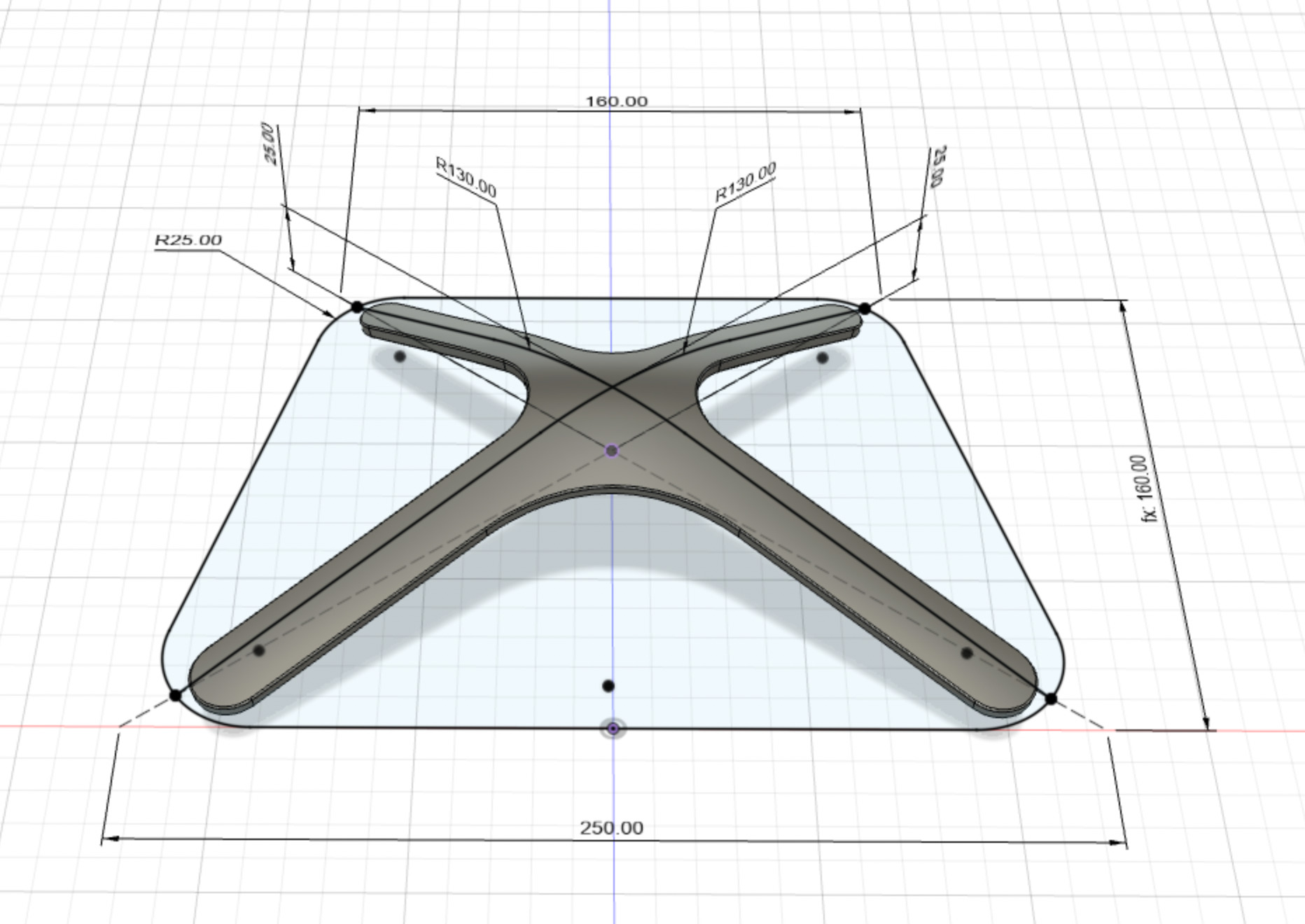This screenshot has width=1305, height=924.
Task: Select the 250.00 width dimension label
Action: [x=611, y=827]
